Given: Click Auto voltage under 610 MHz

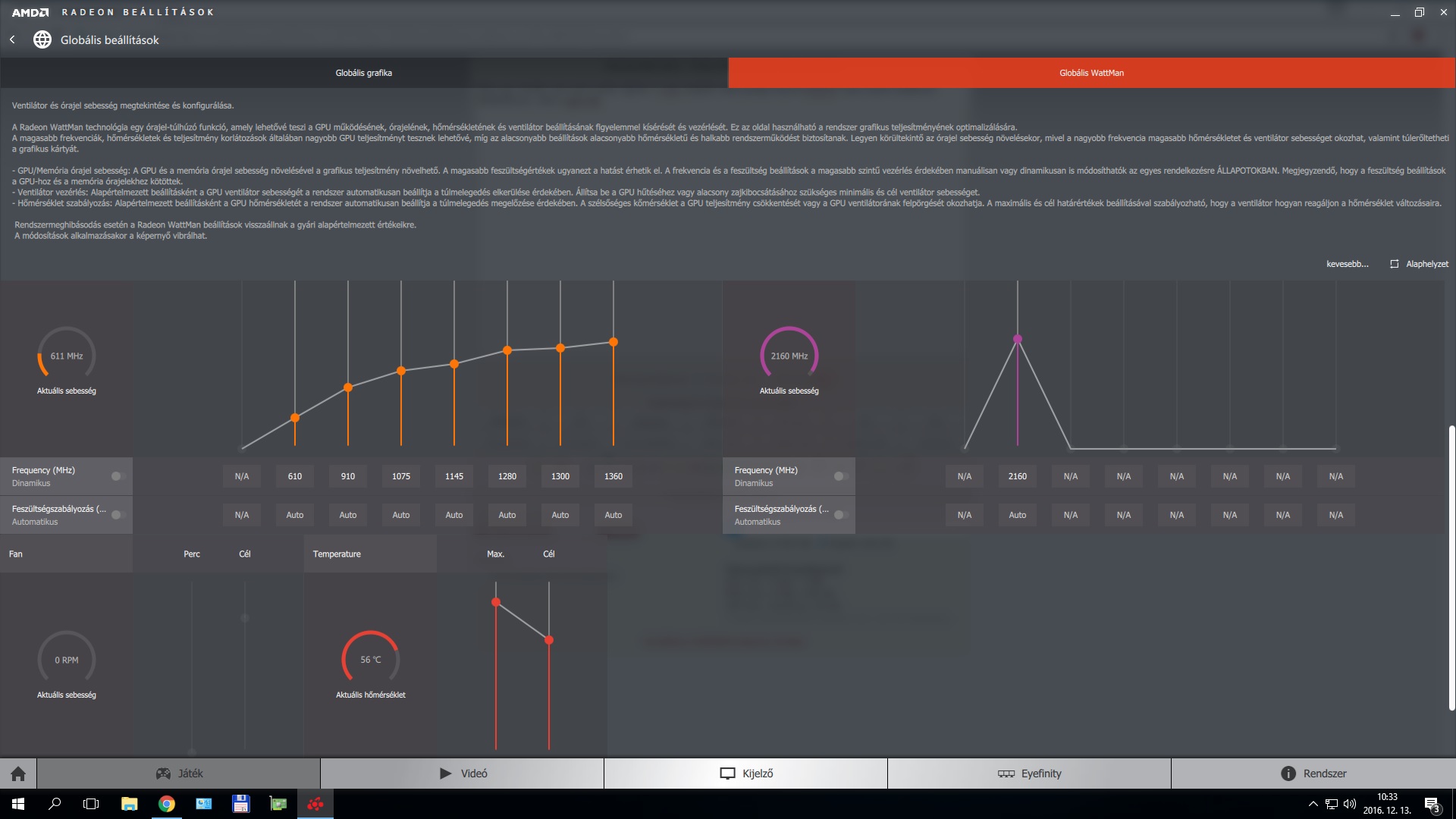Looking at the screenshot, I should [x=295, y=515].
